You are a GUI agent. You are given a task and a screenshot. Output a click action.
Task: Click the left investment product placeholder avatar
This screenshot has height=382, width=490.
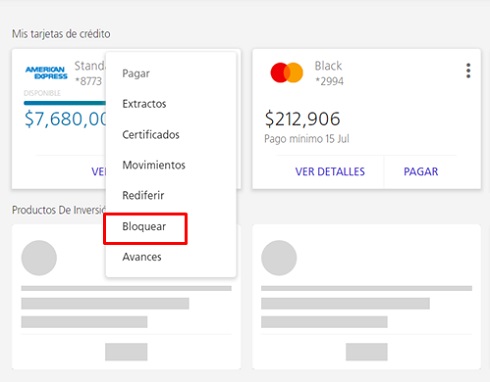pos(39,258)
